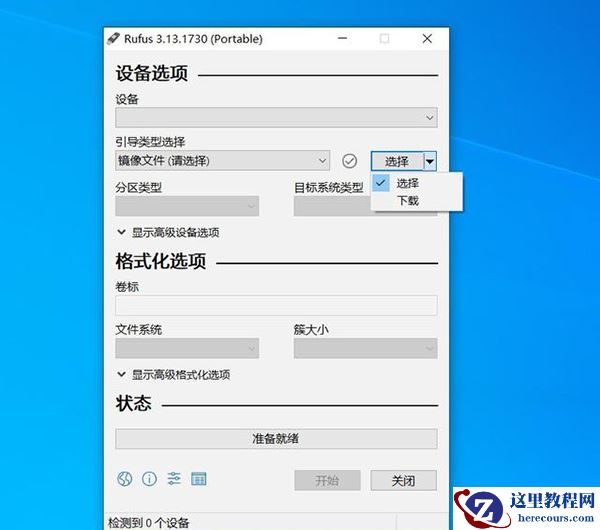Expand 显示高级设备选项
600x530 pixels.
point(168,232)
